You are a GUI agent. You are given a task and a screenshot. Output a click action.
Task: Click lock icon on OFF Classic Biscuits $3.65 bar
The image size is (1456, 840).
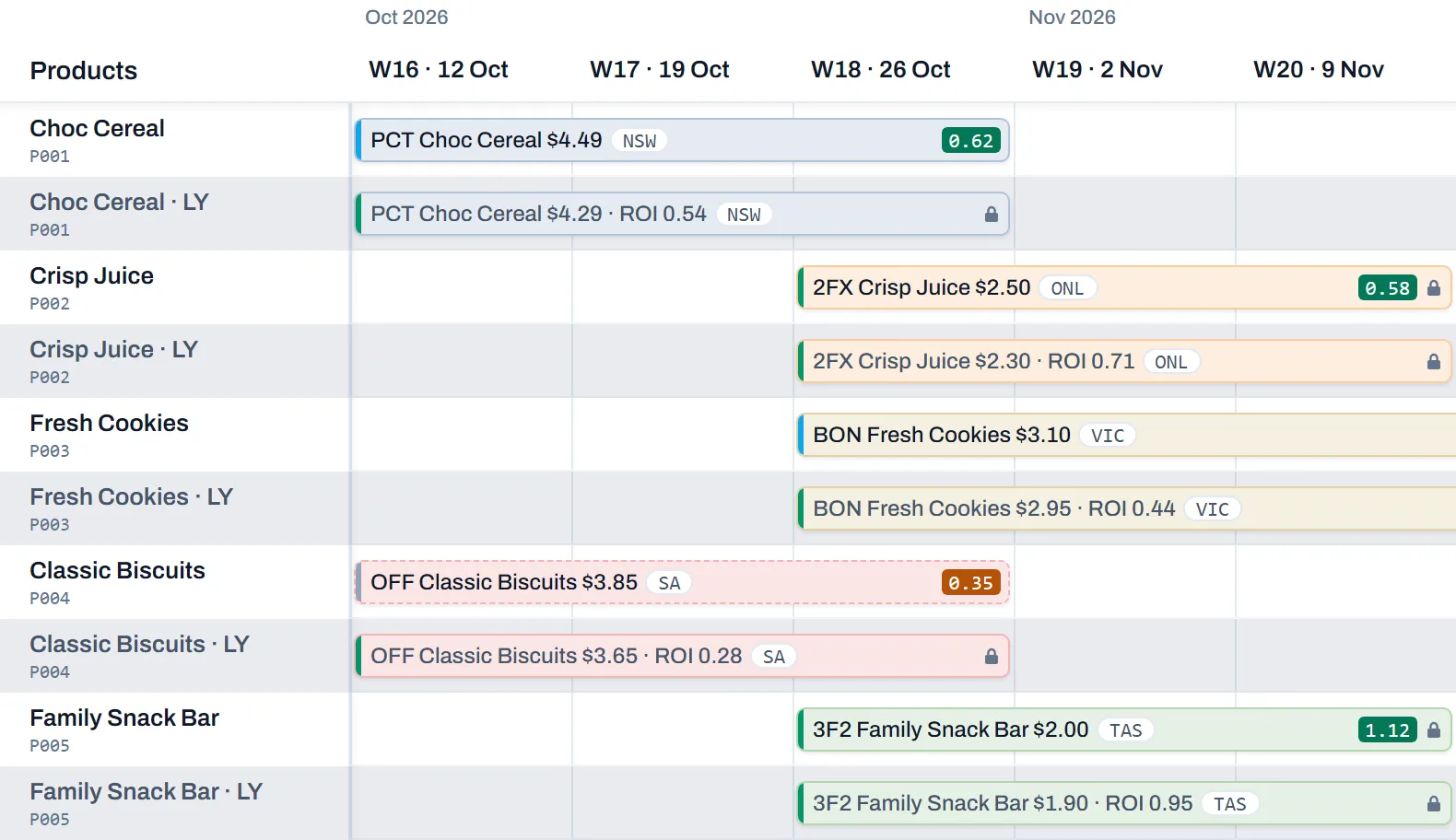pos(992,656)
